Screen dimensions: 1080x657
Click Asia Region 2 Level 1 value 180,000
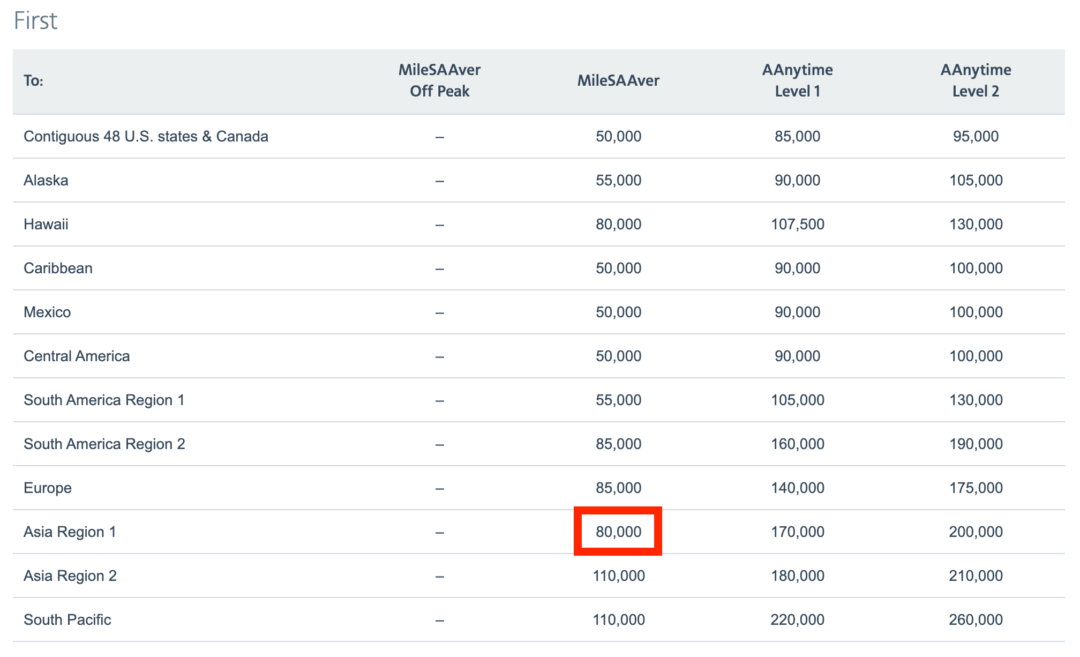[x=797, y=576]
